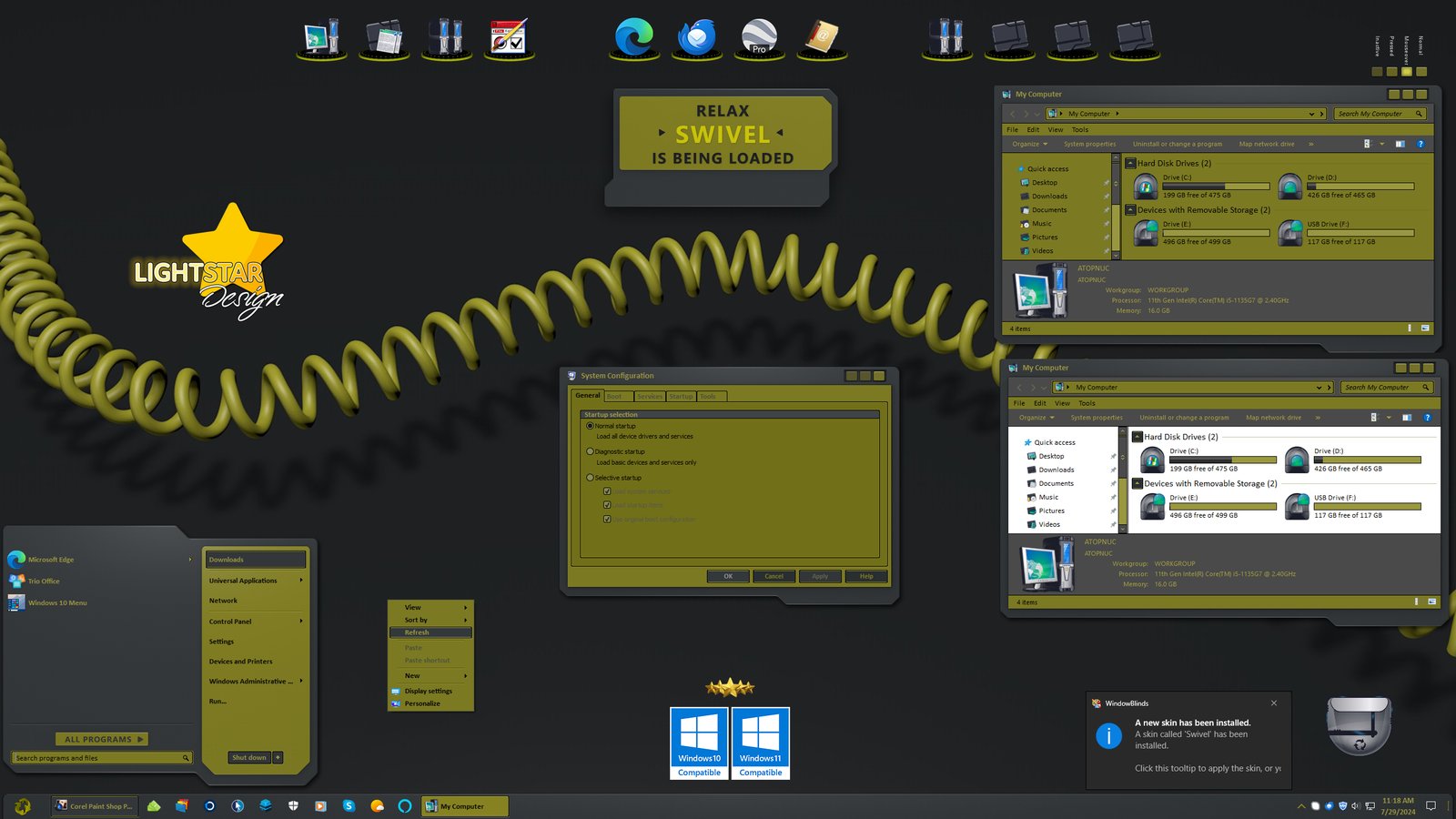Switch to Services tab in System Configuration
Screen dimensions: 1456x819
pyautogui.click(x=650, y=396)
